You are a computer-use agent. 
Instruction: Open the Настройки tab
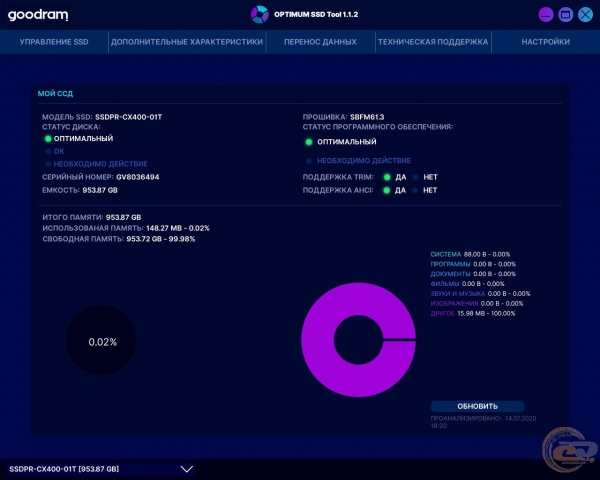pyautogui.click(x=546, y=42)
